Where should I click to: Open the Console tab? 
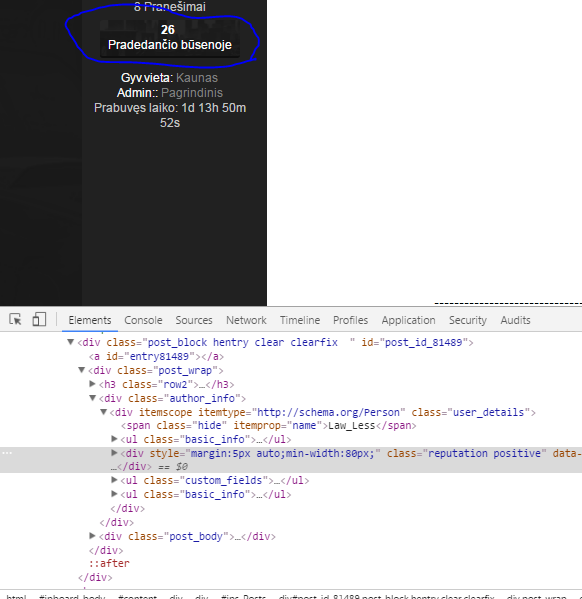coord(143,320)
